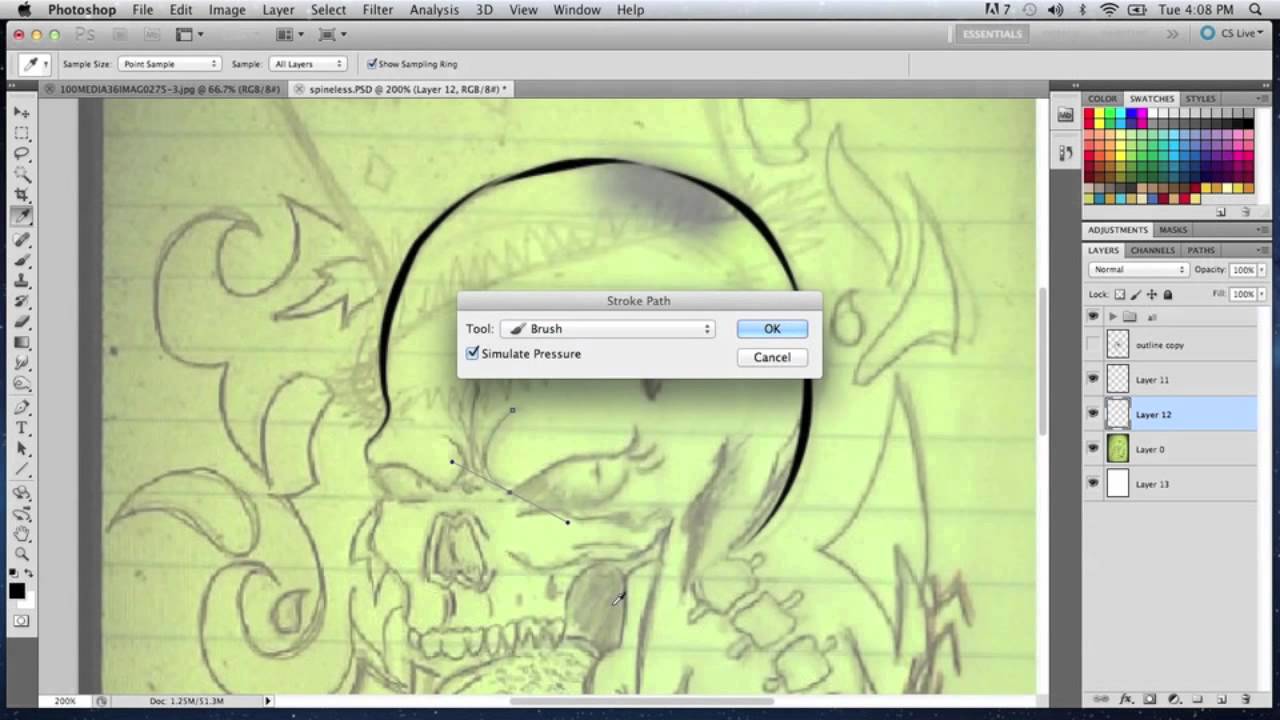Click the Layer 0 thumbnail
The image size is (1280, 720).
[1118, 449]
